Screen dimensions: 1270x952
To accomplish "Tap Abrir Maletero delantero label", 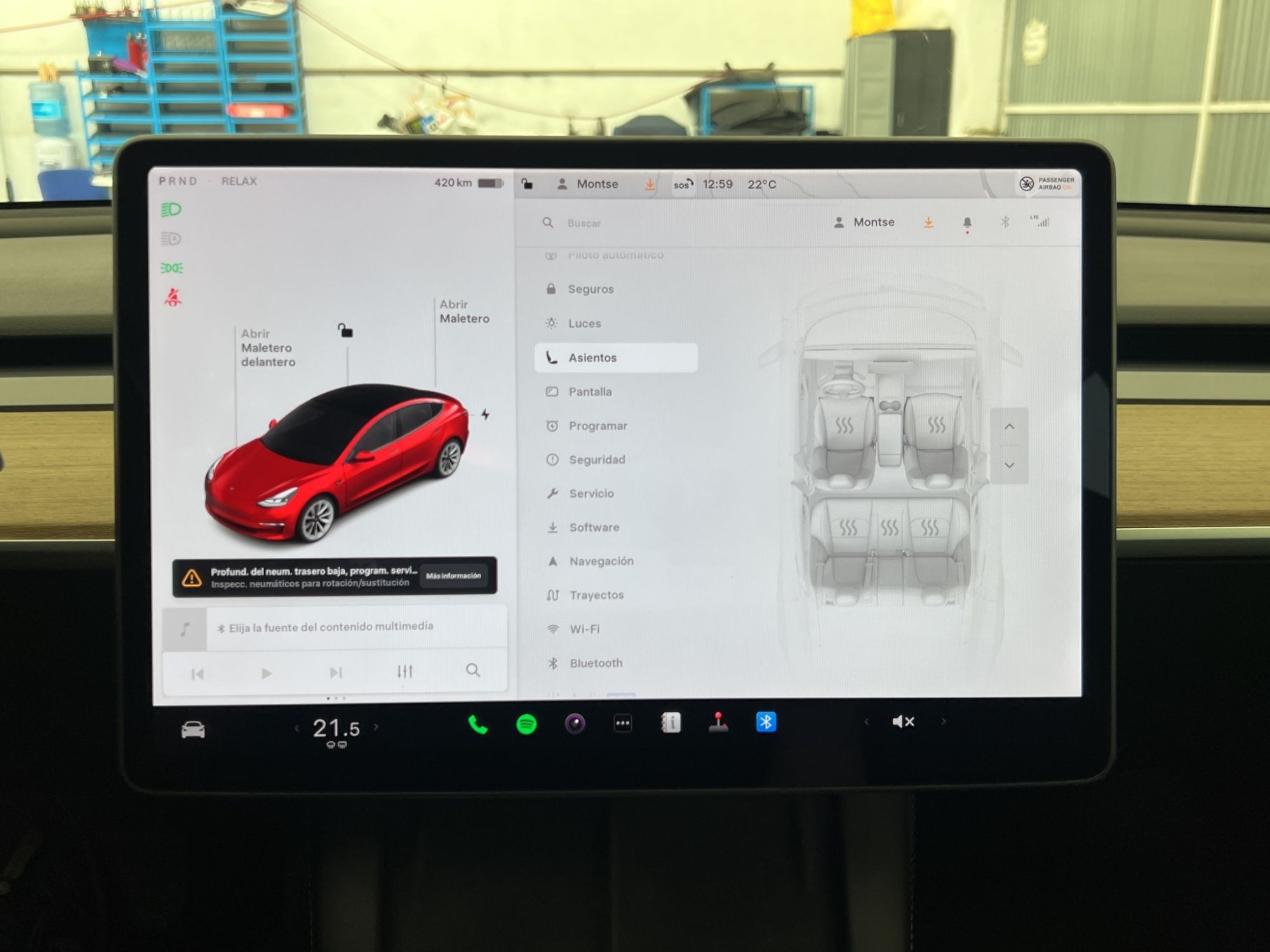I will (x=267, y=348).
